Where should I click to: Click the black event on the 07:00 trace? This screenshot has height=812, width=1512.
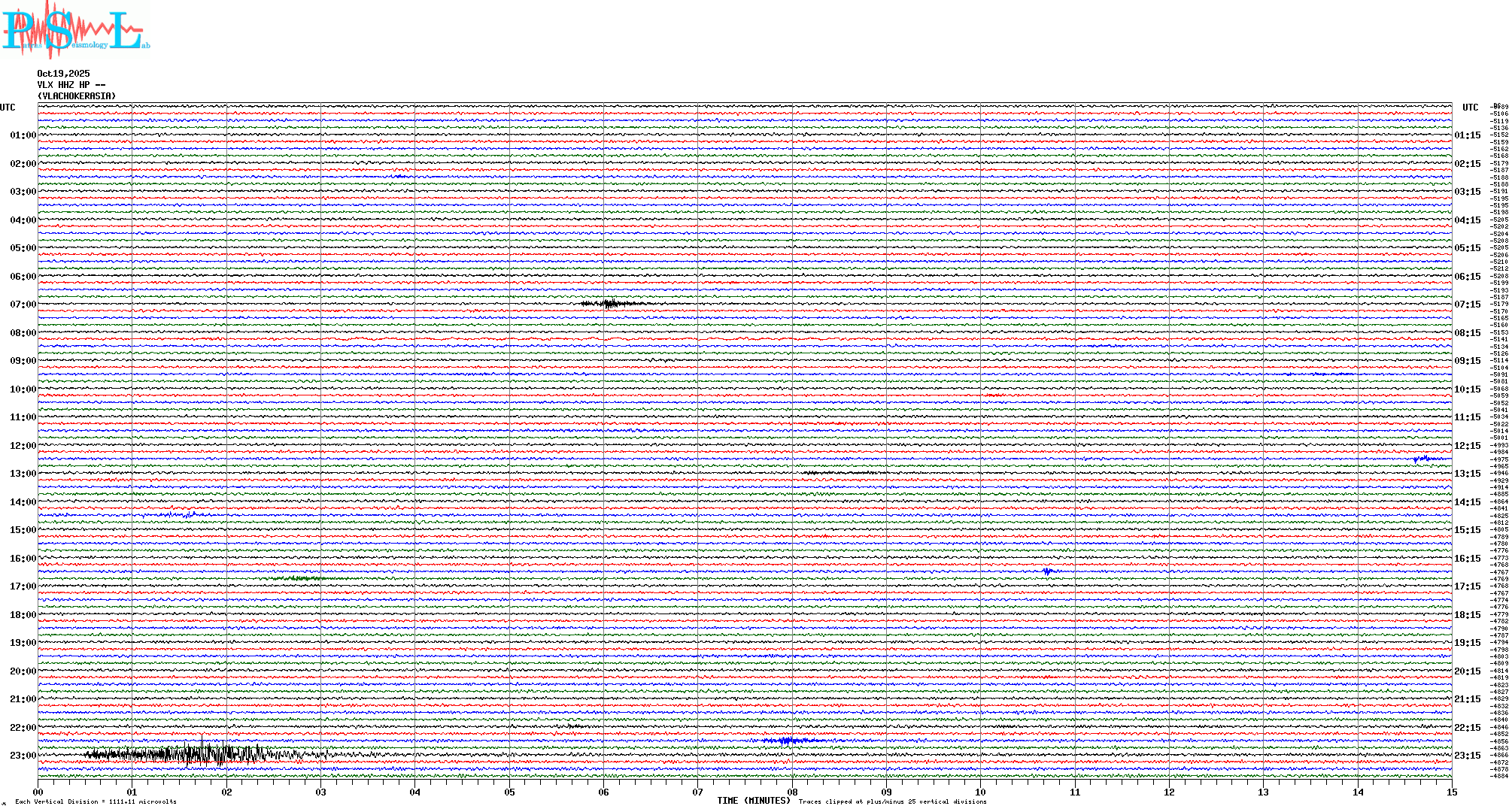pos(611,304)
